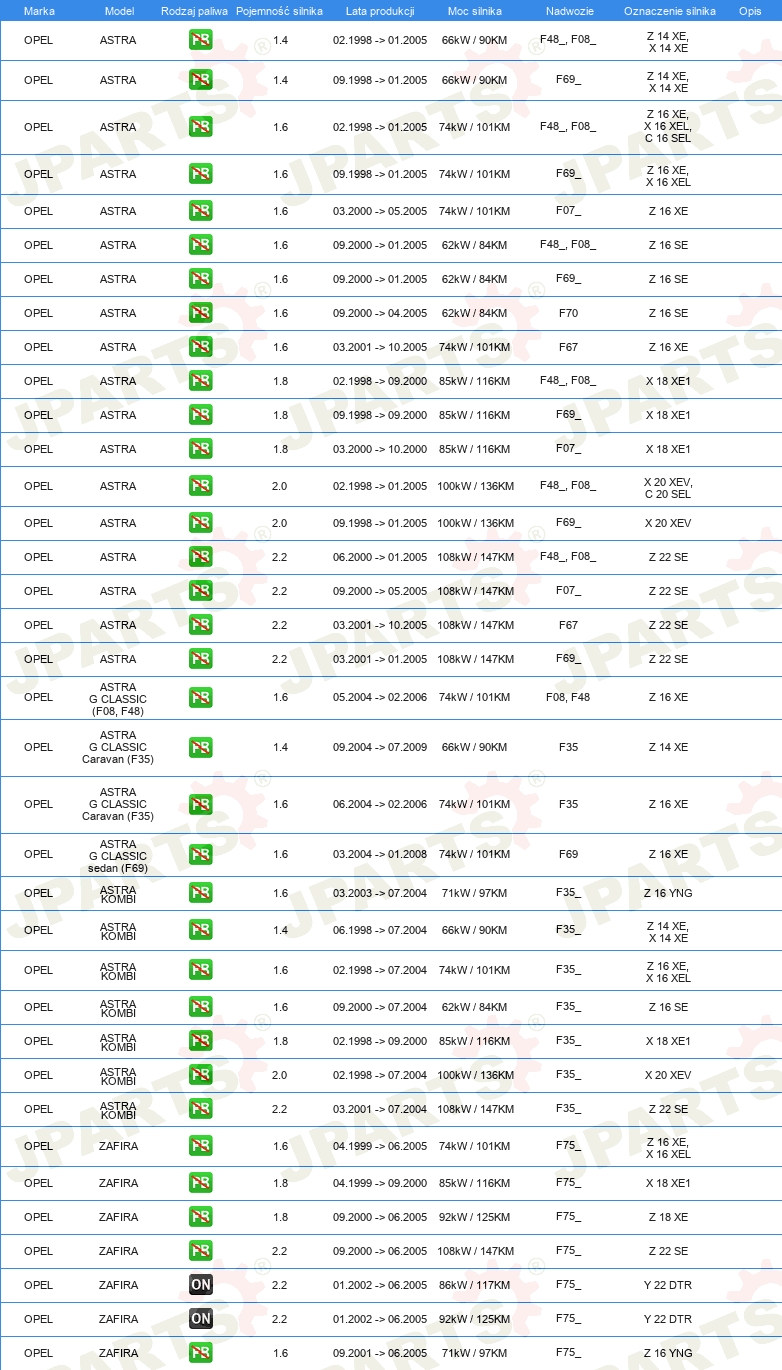Click fuel icon in Astra Kombi Z 16 YNG row

(200, 893)
